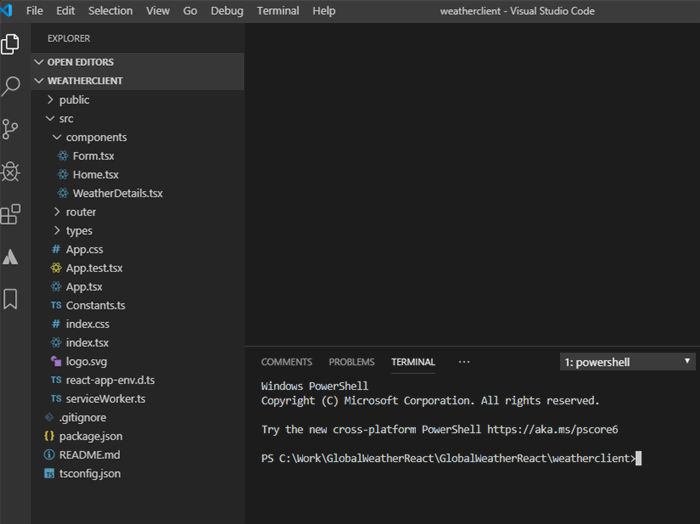700x524 pixels.
Task: Open the File menu
Action: click(34, 11)
